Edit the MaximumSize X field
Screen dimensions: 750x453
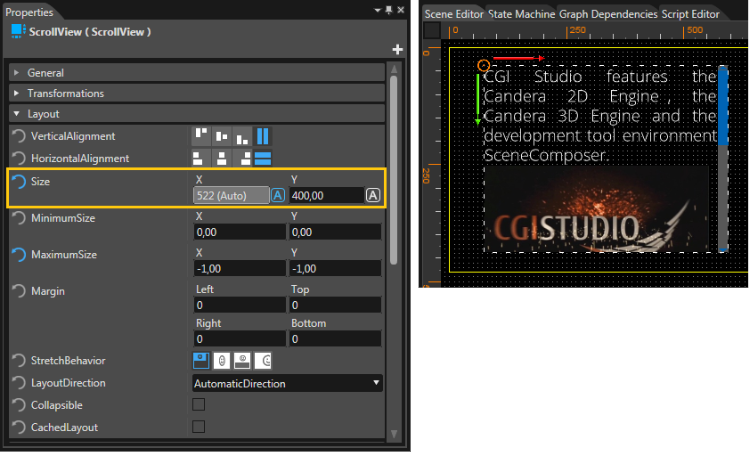click(x=239, y=268)
